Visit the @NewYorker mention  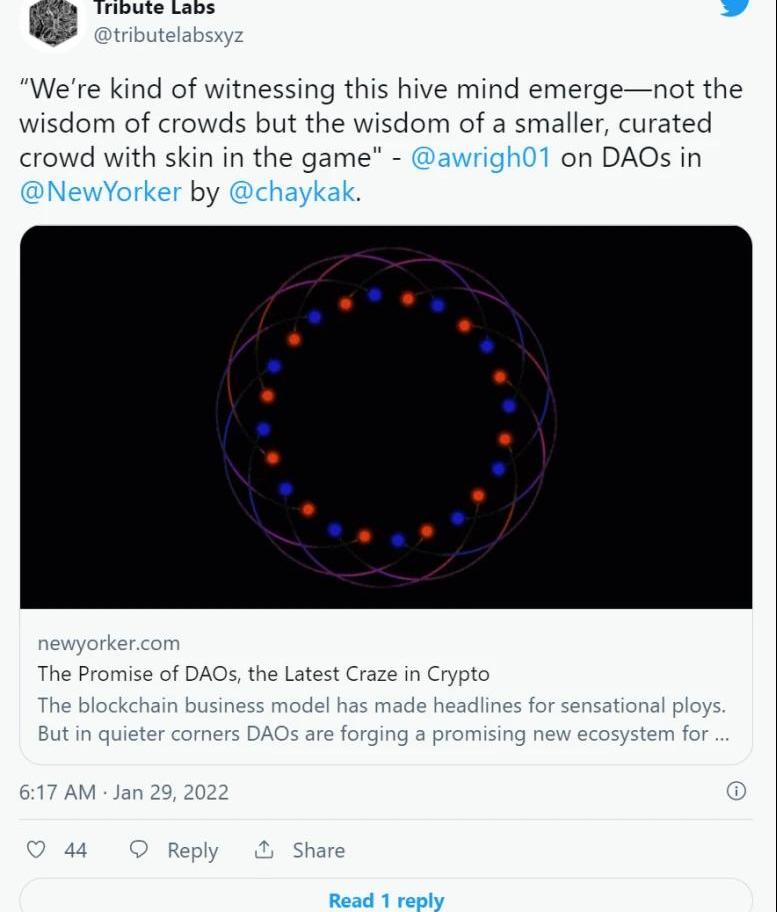(x=100, y=193)
